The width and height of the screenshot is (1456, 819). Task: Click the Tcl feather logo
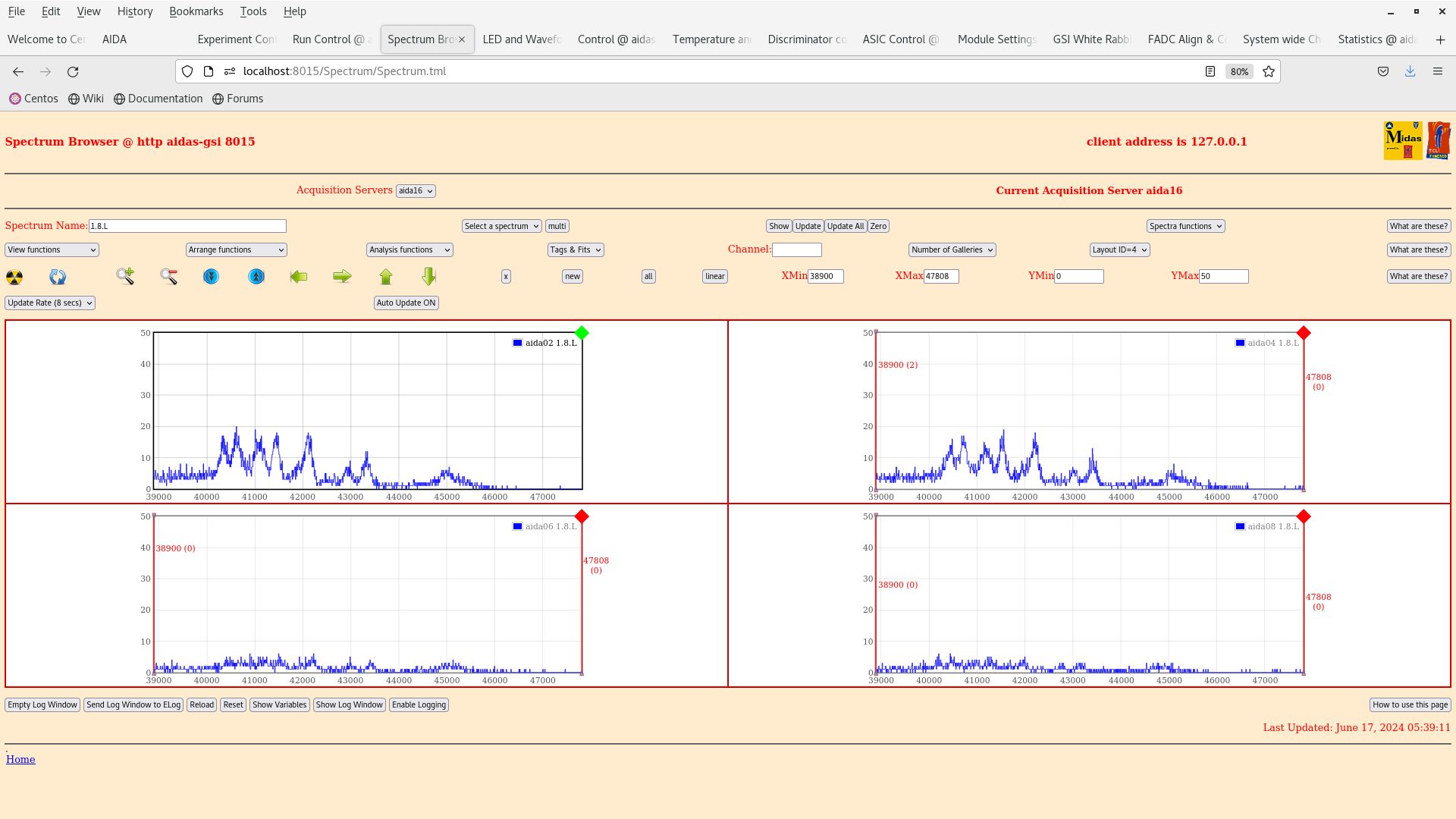point(1439,140)
